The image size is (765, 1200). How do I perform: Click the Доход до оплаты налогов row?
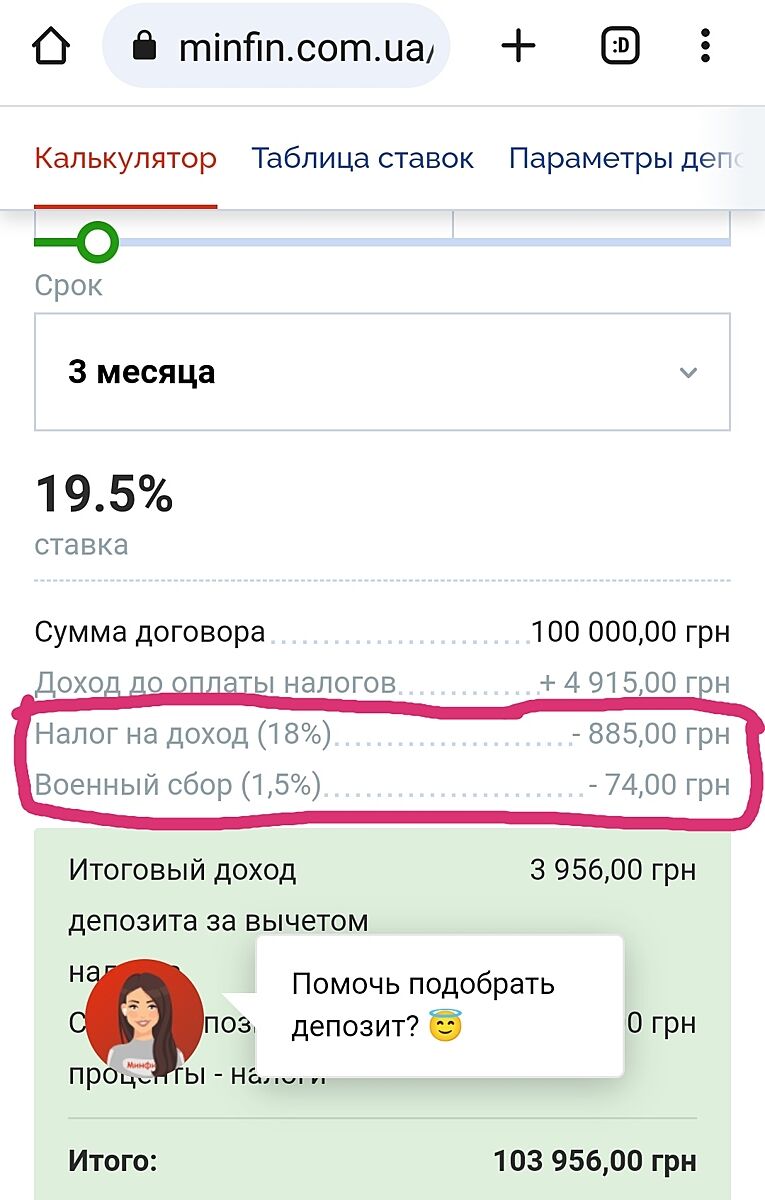click(x=382, y=684)
